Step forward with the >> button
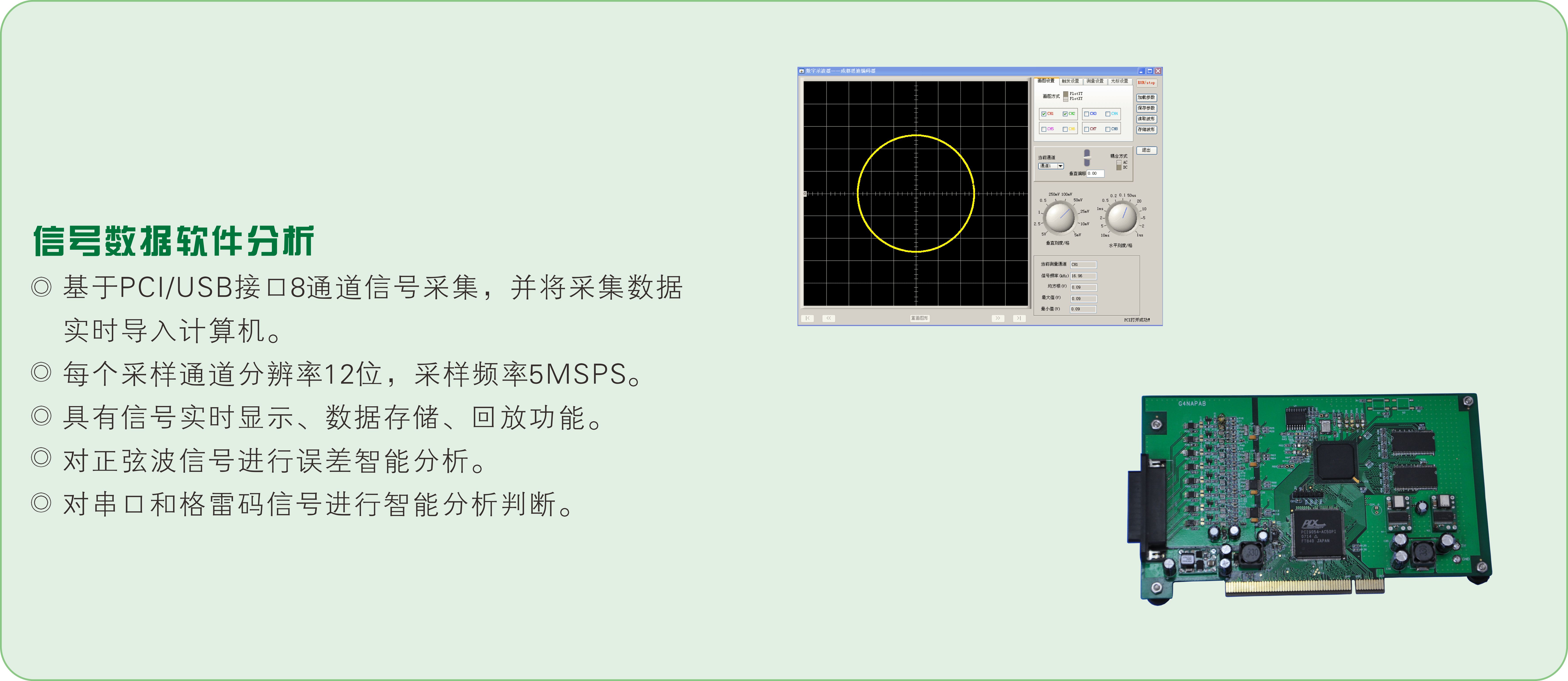This screenshot has width=1568, height=681. click(998, 318)
